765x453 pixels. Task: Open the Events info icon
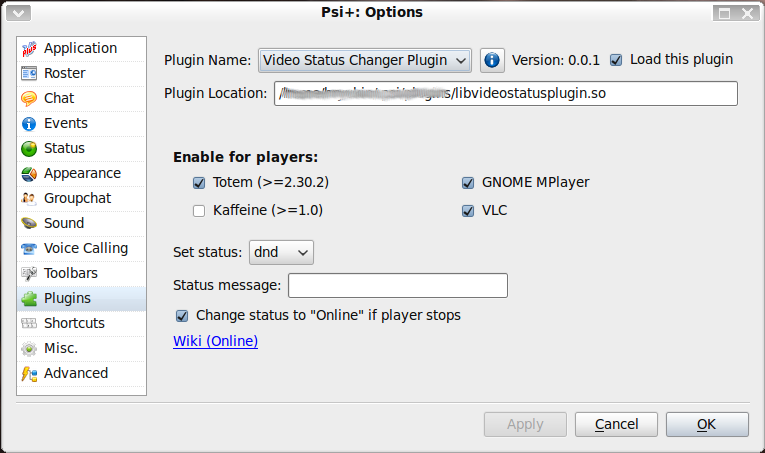tap(28, 123)
